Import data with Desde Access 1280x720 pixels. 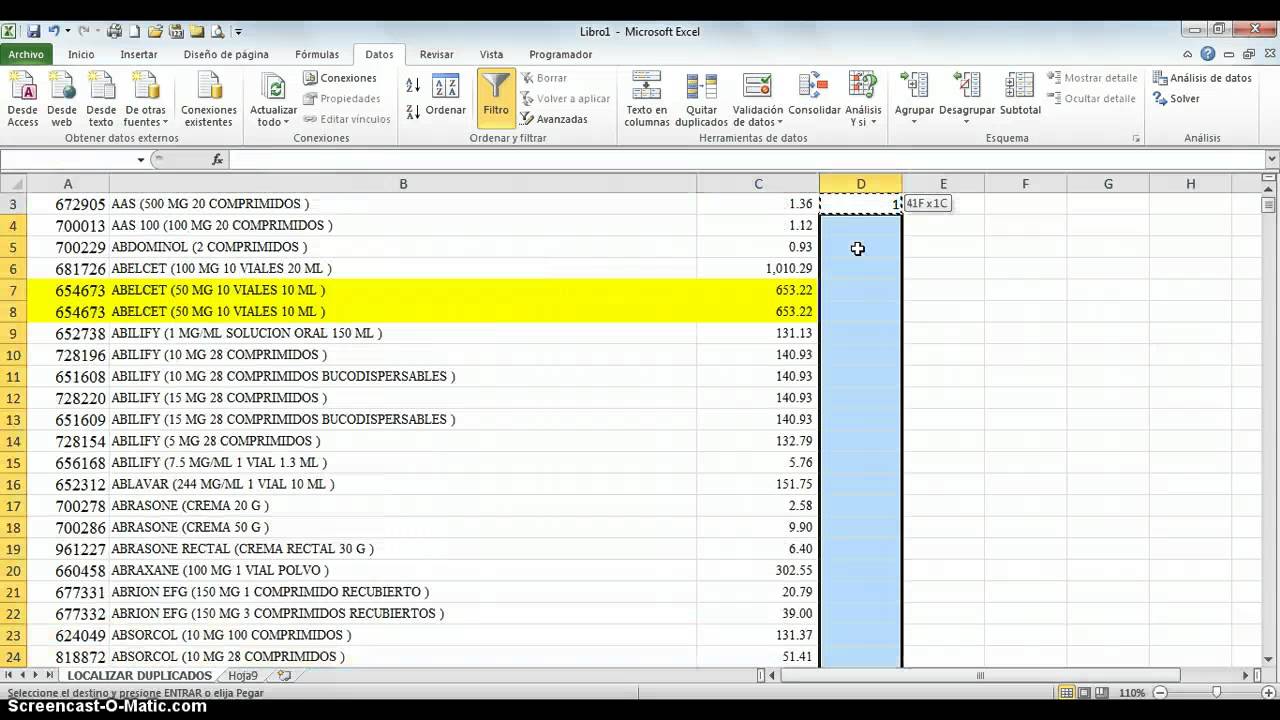(22, 100)
